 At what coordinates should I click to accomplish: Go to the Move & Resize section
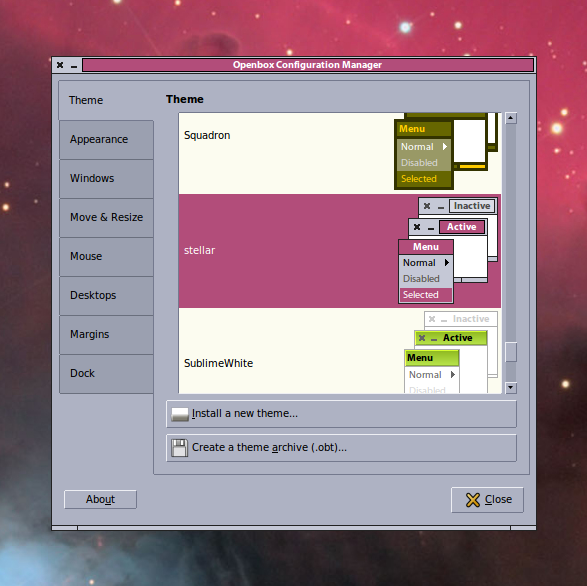click(x=106, y=217)
